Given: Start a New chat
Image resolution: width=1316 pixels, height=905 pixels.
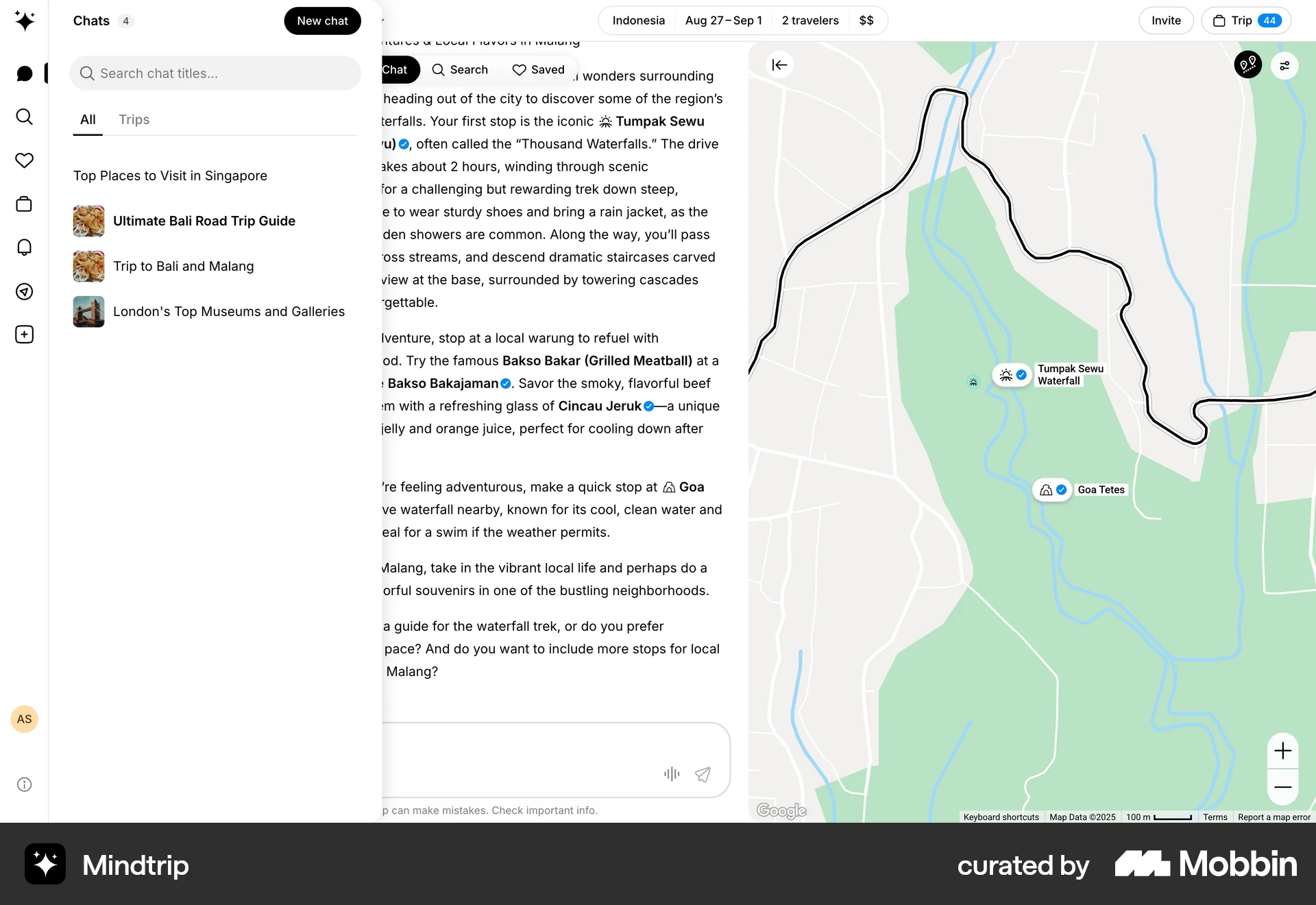Looking at the screenshot, I should 322,21.
